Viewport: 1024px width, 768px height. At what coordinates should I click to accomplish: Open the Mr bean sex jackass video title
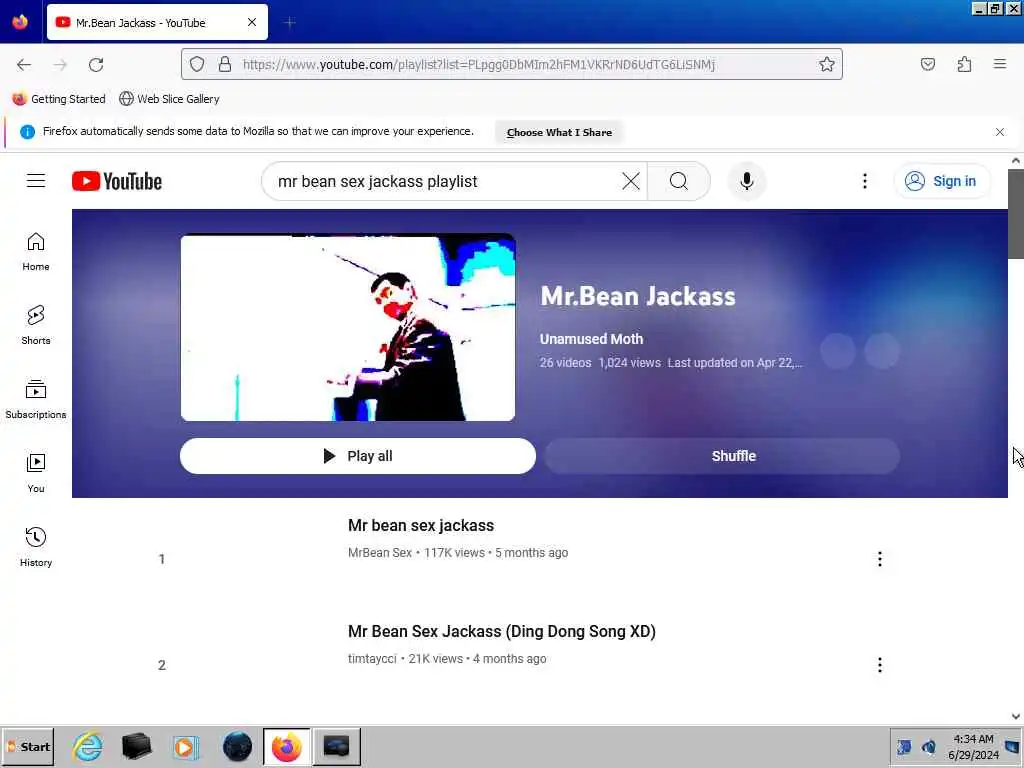421,526
